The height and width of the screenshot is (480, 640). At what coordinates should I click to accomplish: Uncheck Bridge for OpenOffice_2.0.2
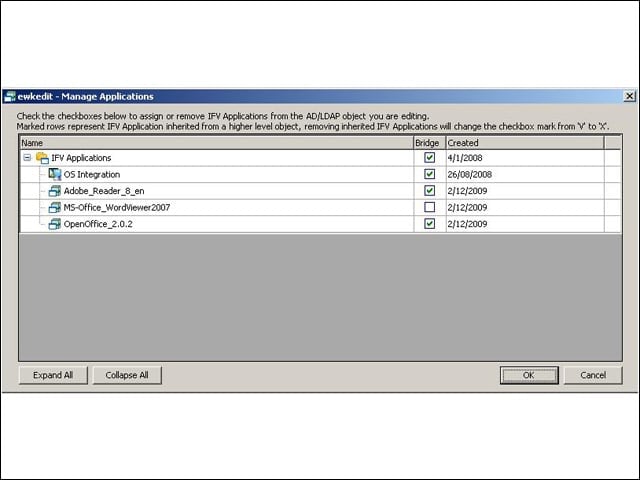(x=429, y=224)
